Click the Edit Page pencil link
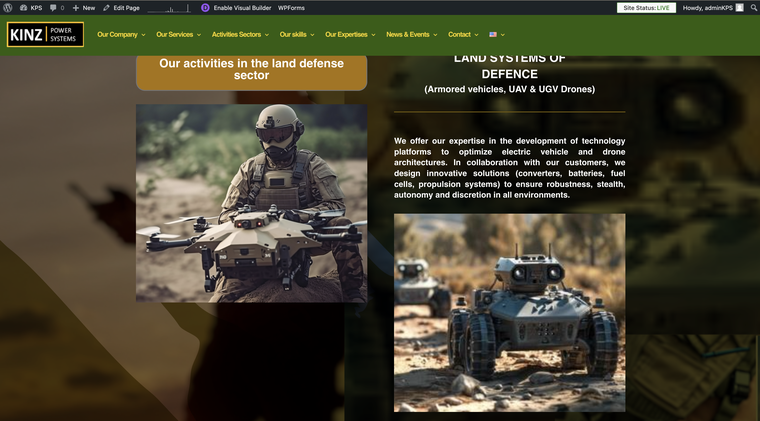The image size is (760, 421). point(121,8)
